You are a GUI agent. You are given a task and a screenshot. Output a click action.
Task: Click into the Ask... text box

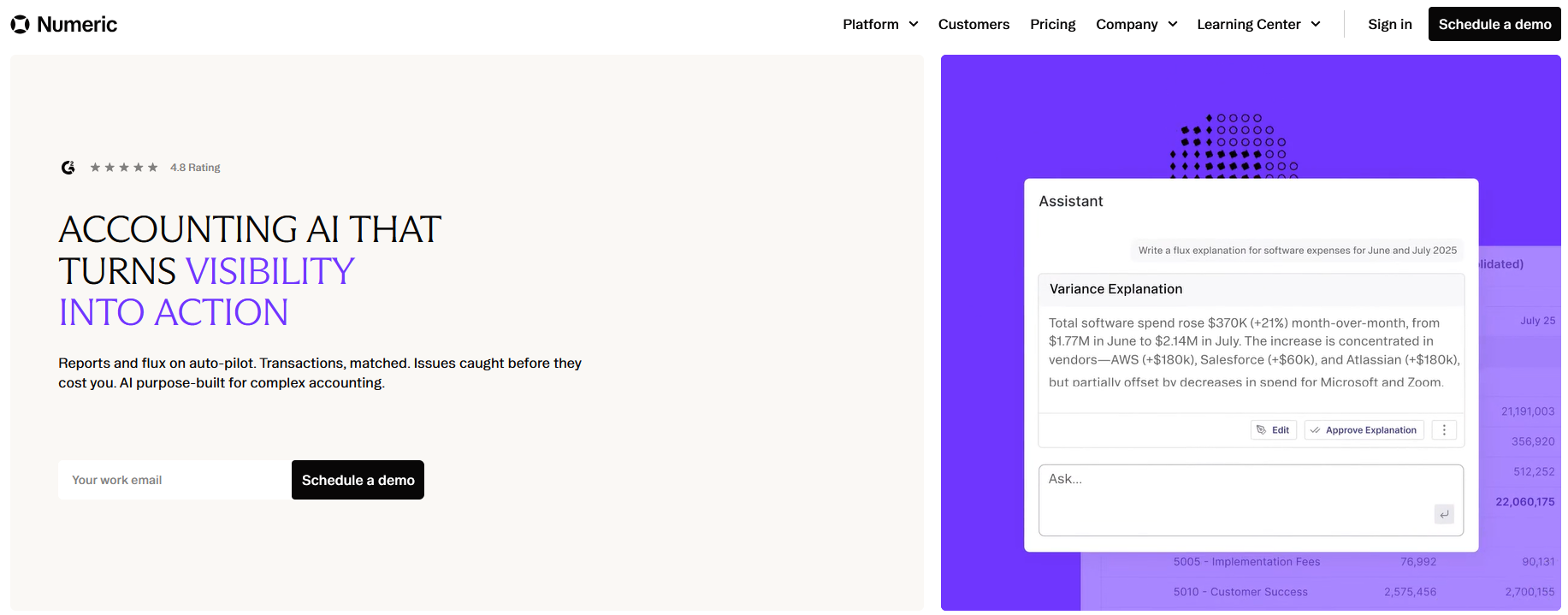pos(1251,500)
